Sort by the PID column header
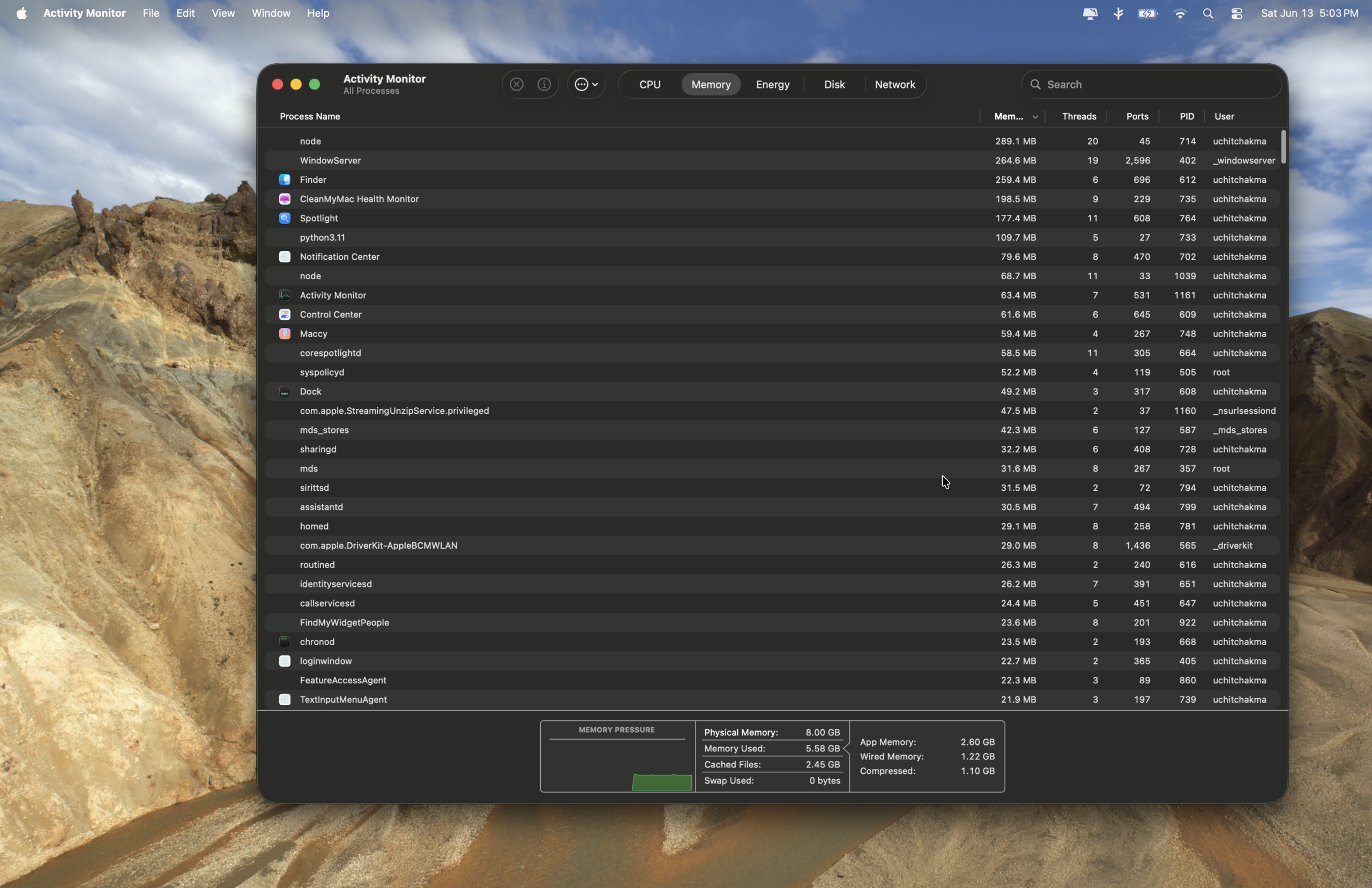The image size is (1372, 888). coord(1187,116)
